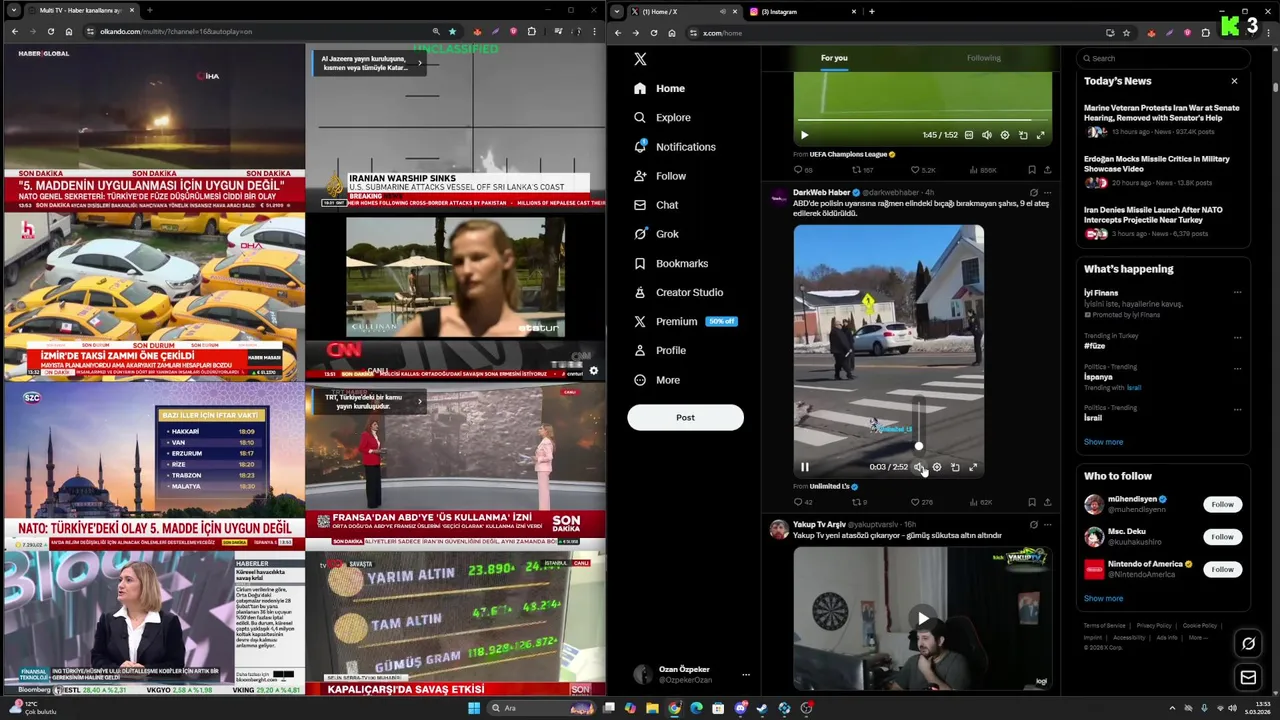Open Profile in X sidebar
1280x720 pixels.
[x=660, y=350]
